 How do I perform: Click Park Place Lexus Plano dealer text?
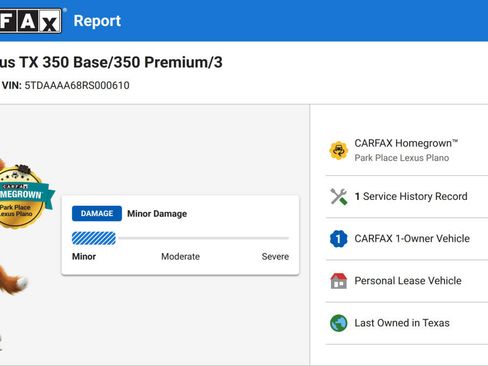point(402,158)
